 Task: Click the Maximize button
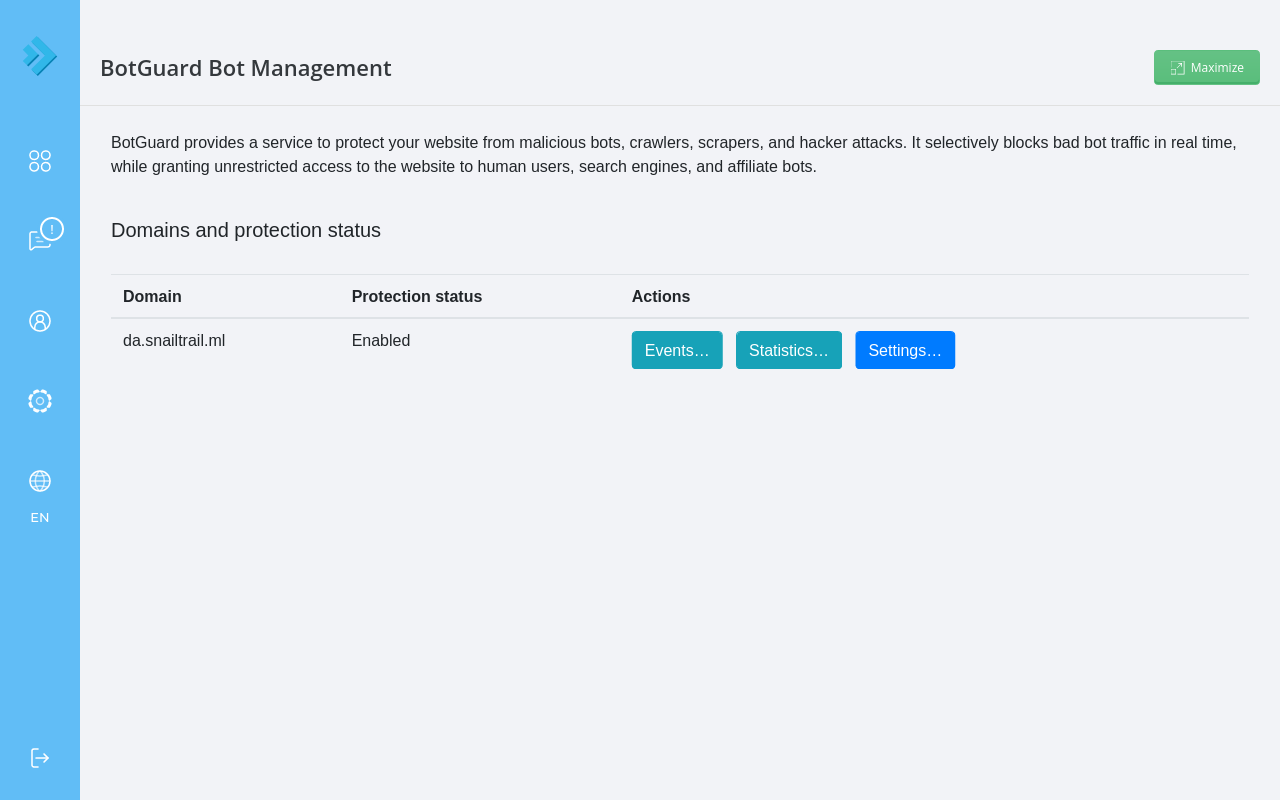click(1207, 67)
